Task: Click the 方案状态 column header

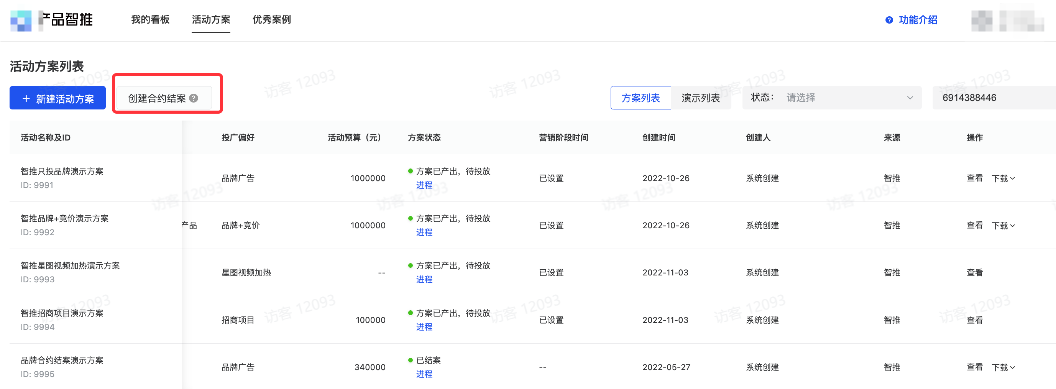Action: click(424, 137)
